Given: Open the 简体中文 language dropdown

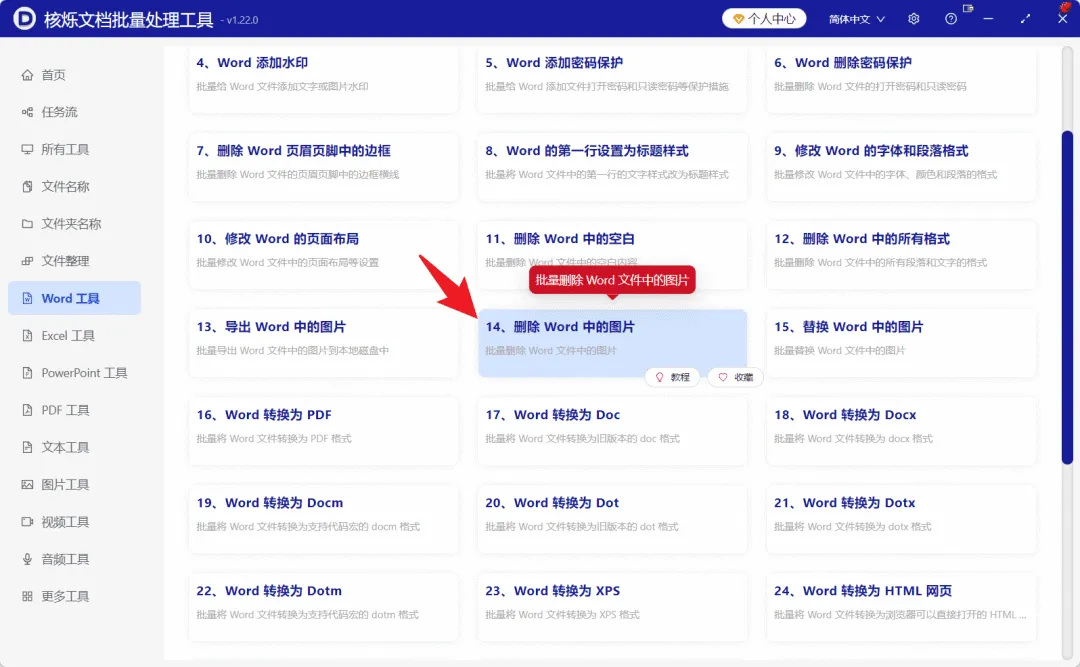Looking at the screenshot, I should coord(857,19).
